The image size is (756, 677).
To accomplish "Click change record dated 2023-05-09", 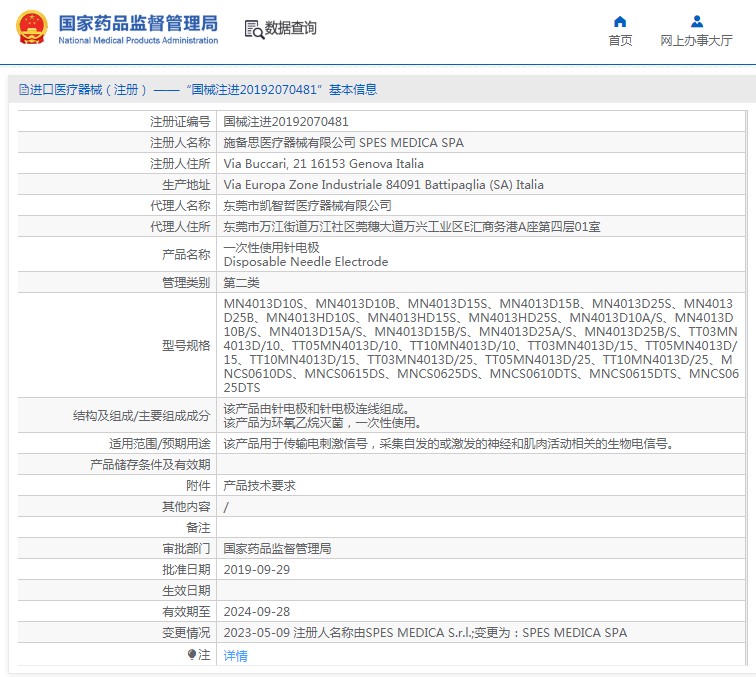I will pyautogui.click(x=425, y=633).
